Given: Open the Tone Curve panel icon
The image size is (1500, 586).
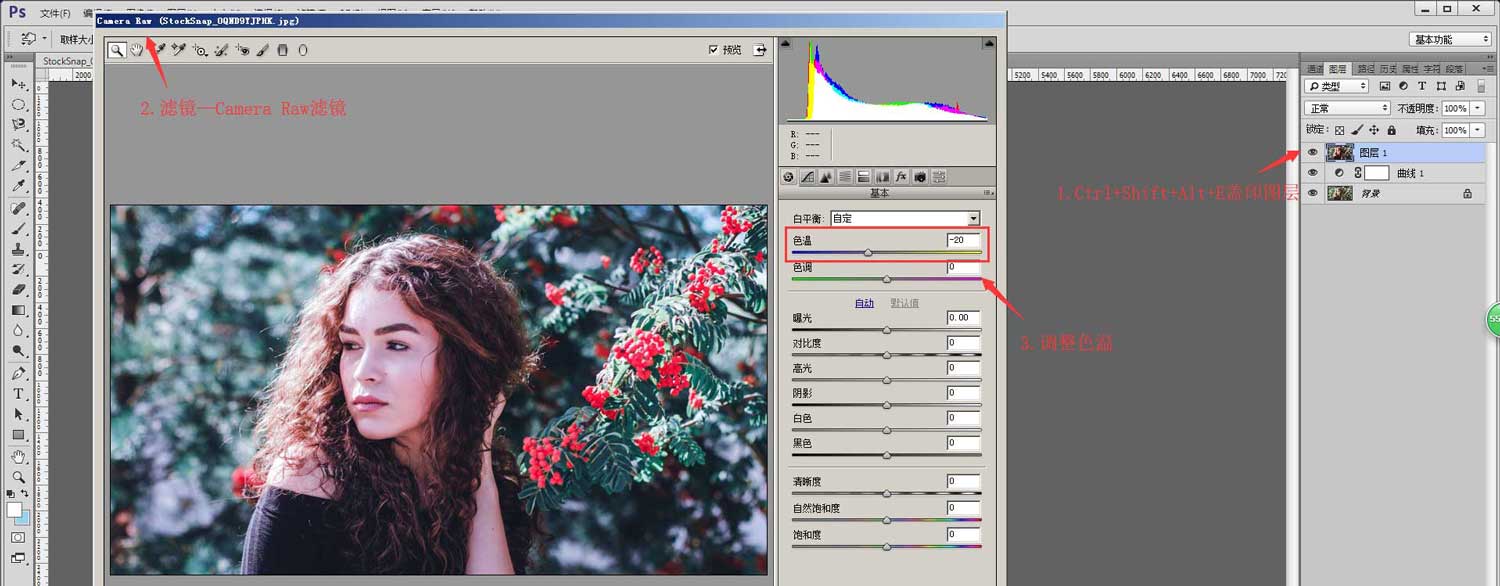Looking at the screenshot, I should pos(807,176).
